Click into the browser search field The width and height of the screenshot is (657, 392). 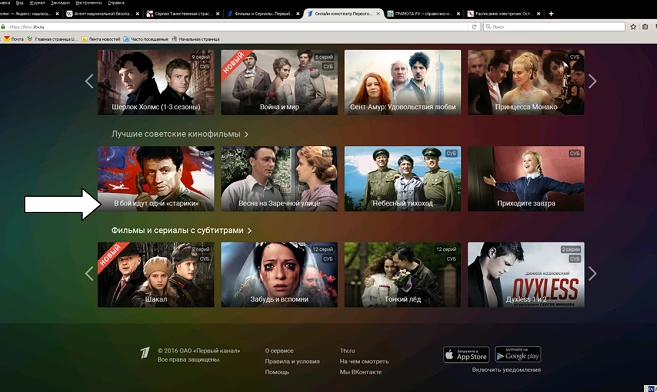pyautogui.click(x=554, y=26)
